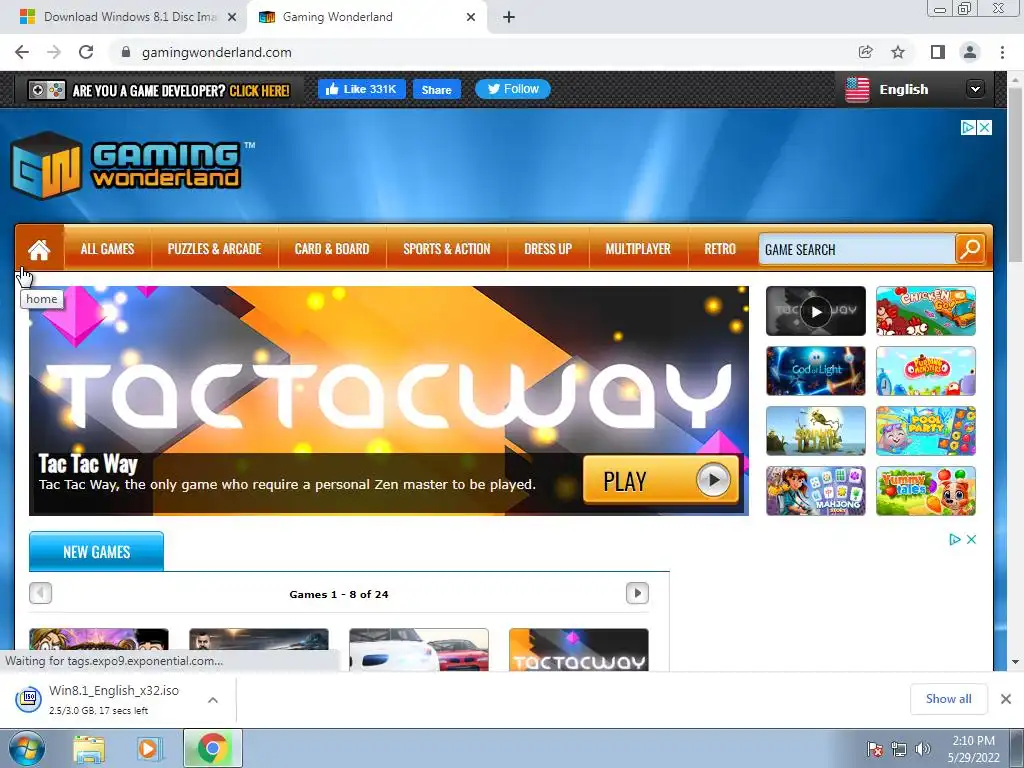The width and height of the screenshot is (1024, 768).
Task: View site info via padlock icon
Action: pyautogui.click(x=126, y=52)
